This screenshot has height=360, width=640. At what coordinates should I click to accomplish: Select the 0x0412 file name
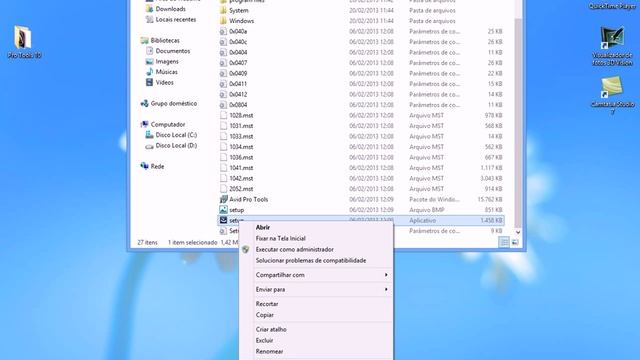[x=238, y=94]
